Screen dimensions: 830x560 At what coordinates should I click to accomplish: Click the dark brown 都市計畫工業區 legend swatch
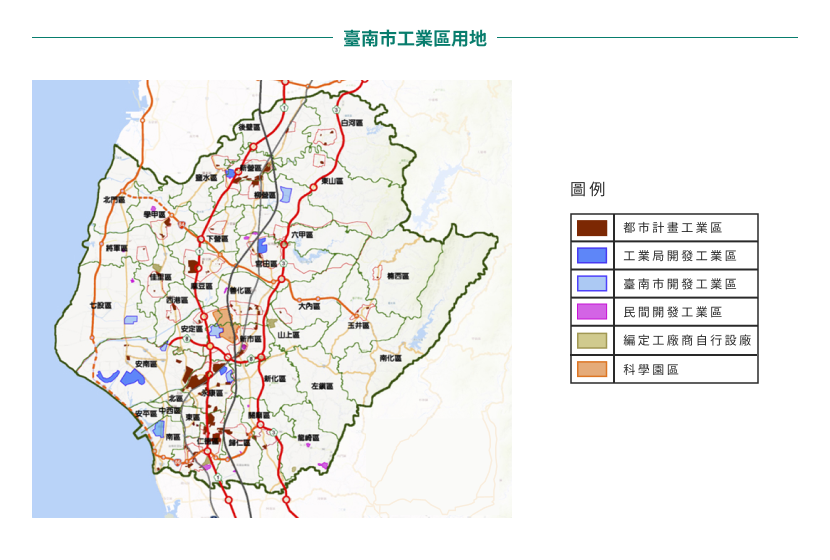click(592, 228)
